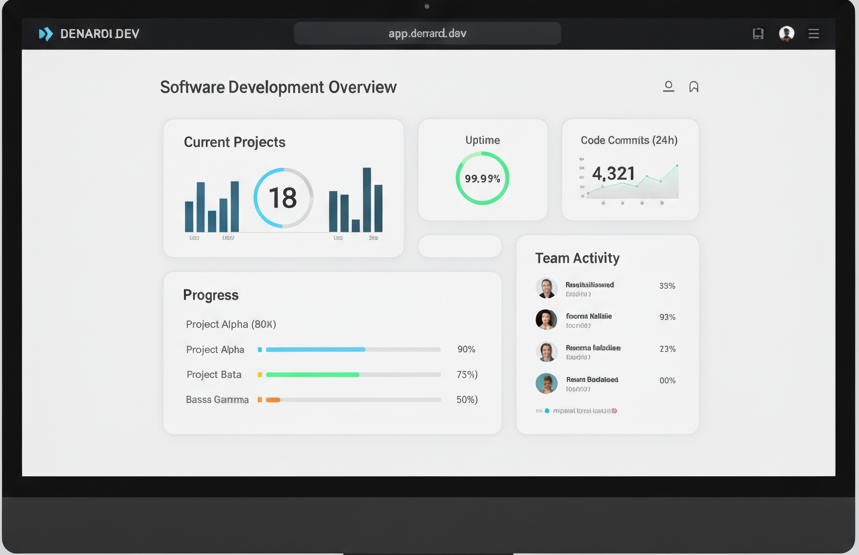Viewport: 859px width, 555px height.
Task: Select the team member avatar with 23%
Action: pyautogui.click(x=546, y=352)
